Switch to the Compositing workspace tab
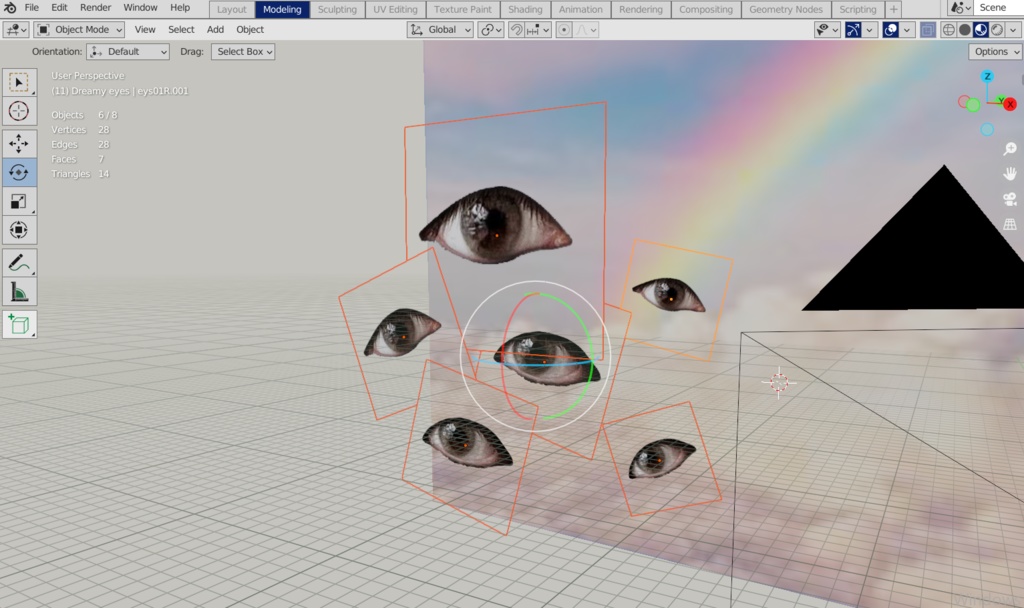1024x608 pixels. click(x=706, y=9)
